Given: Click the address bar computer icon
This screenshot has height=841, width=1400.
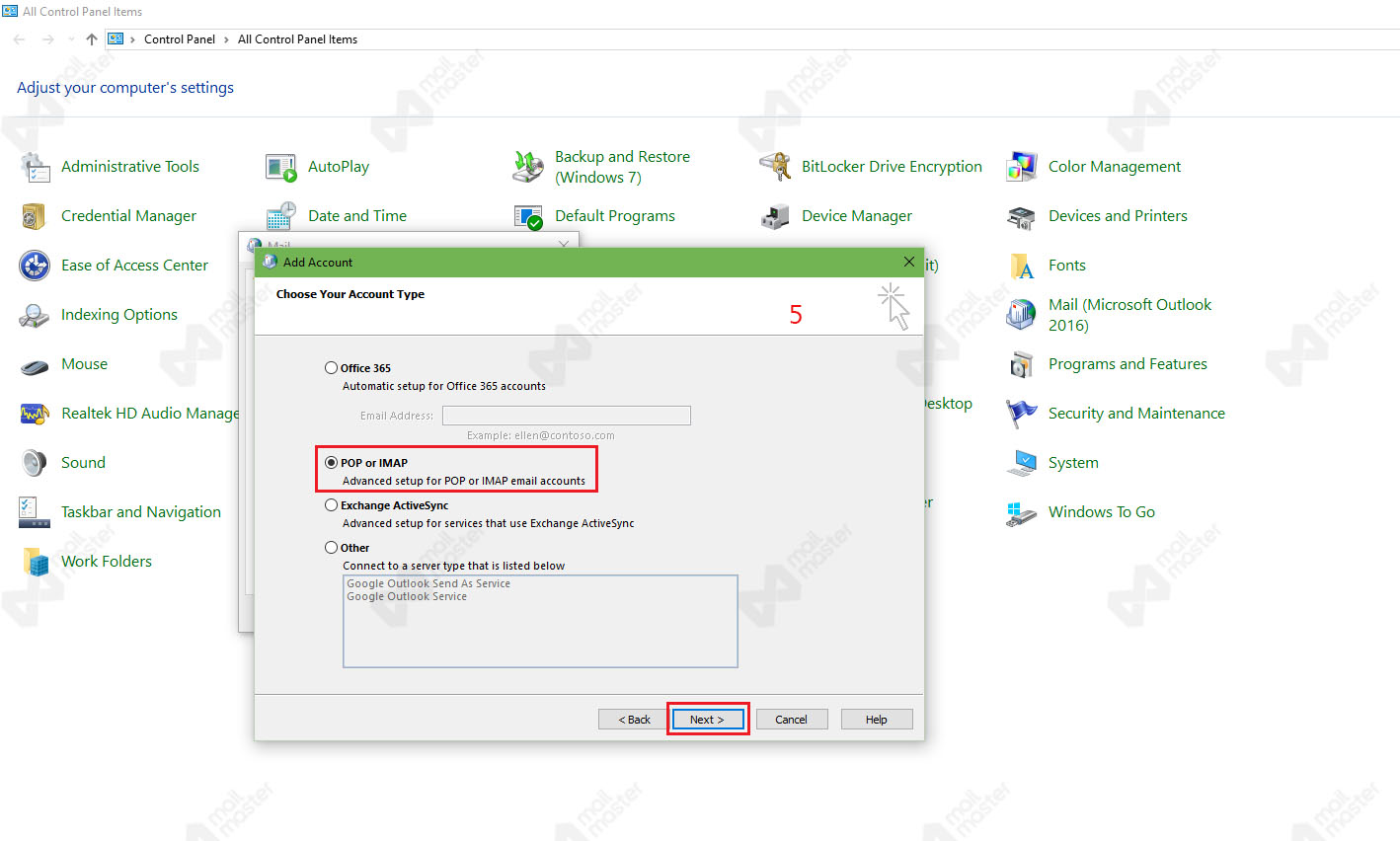Looking at the screenshot, I should 116,39.
